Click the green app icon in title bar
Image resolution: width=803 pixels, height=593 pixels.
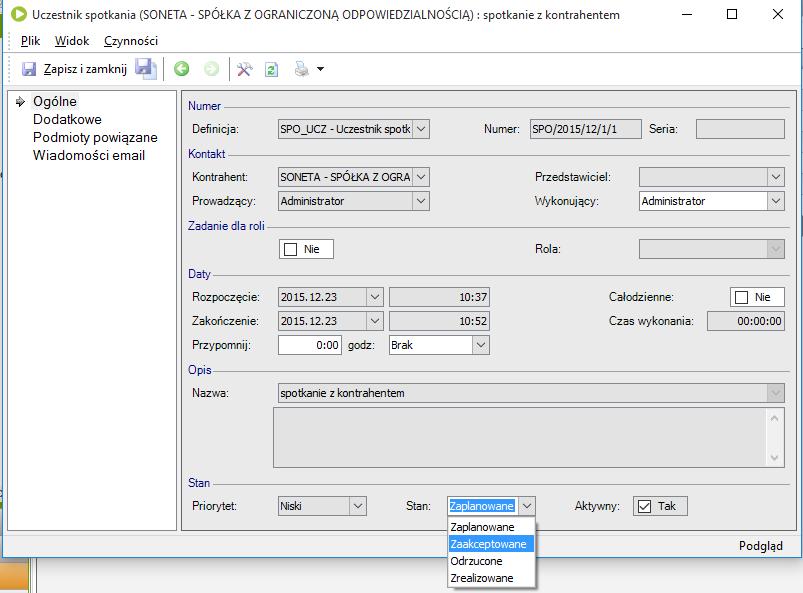tap(18, 14)
